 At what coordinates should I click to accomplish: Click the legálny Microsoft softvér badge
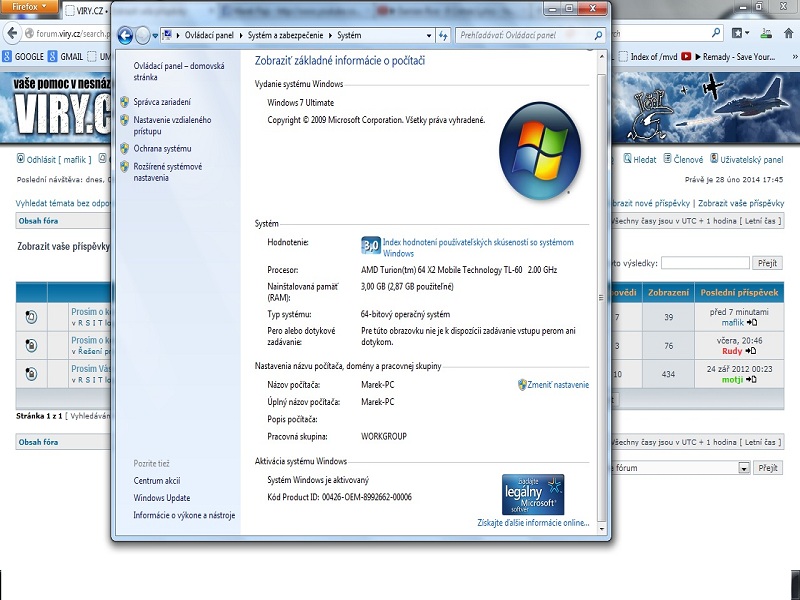(533, 494)
